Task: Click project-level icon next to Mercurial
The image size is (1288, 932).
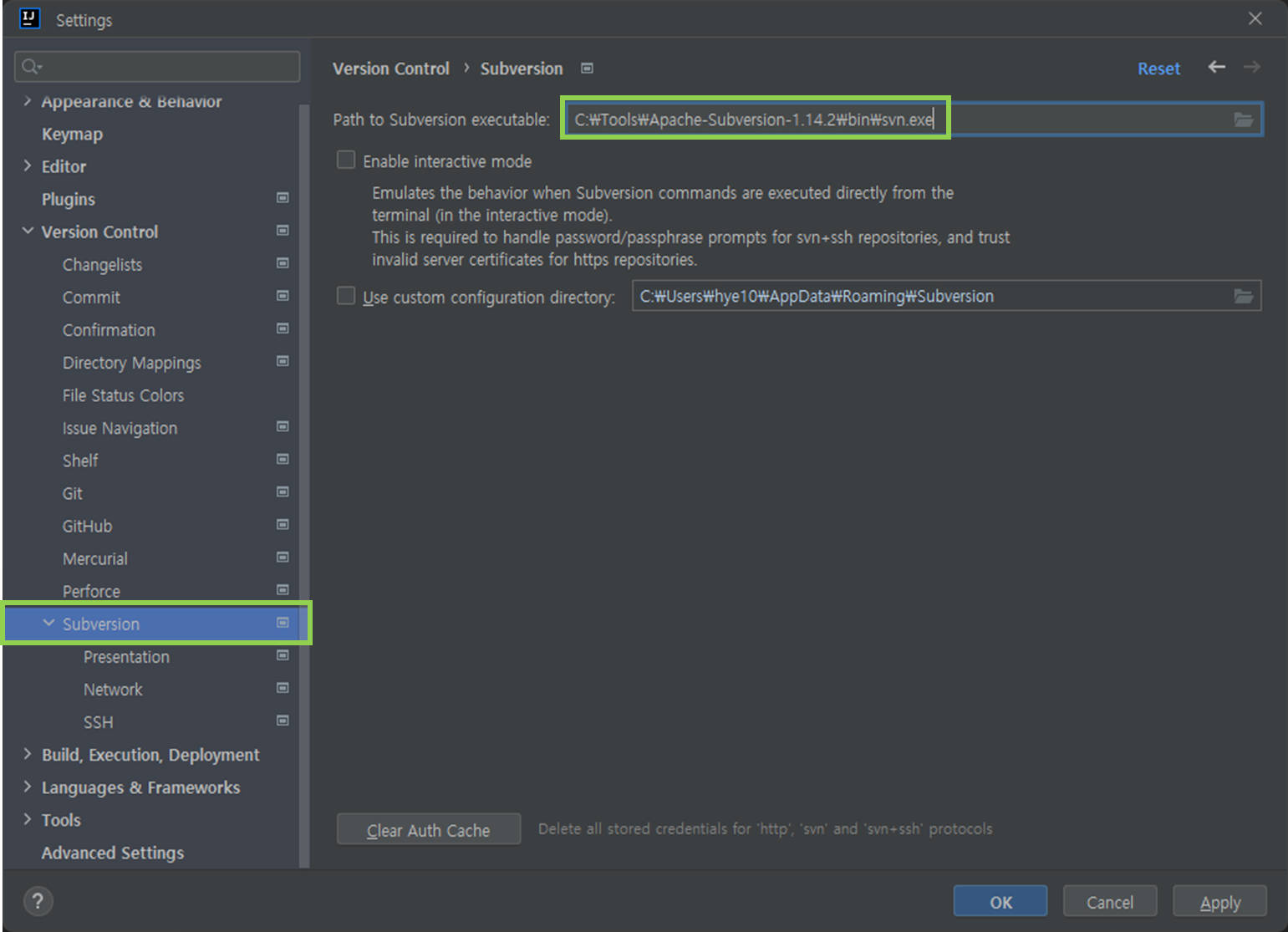Action: (283, 557)
